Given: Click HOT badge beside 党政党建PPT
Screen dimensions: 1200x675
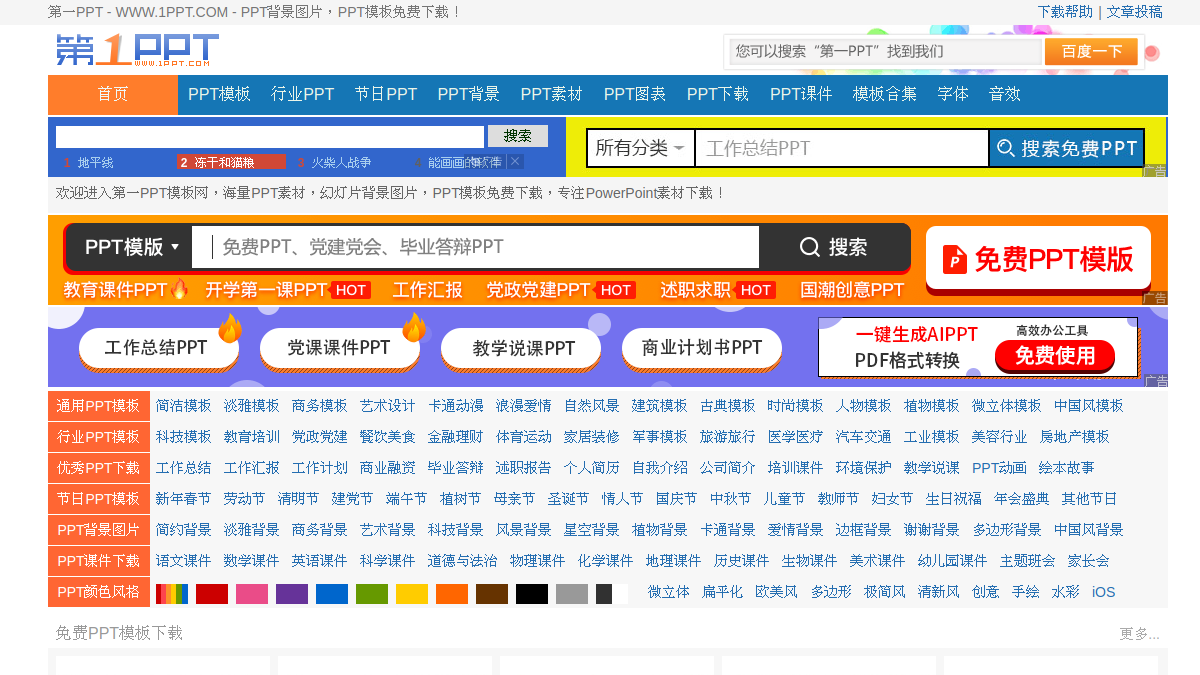Looking at the screenshot, I should click(615, 290).
